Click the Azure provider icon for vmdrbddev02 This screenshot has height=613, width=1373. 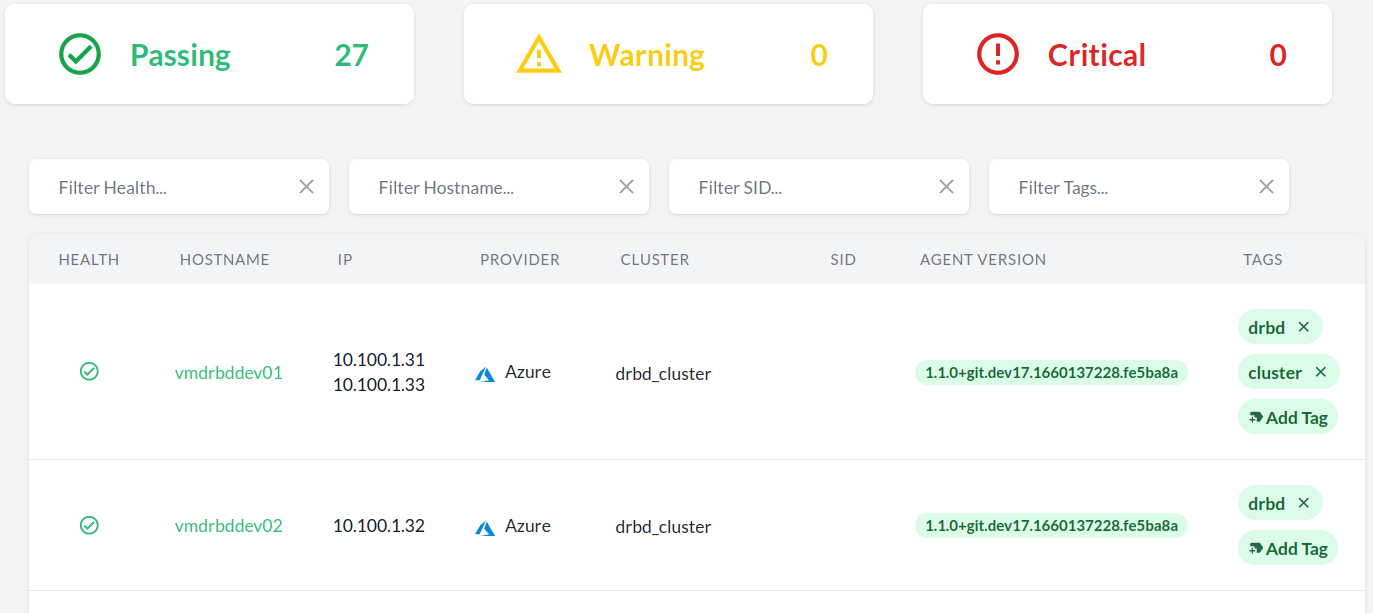[x=485, y=528]
